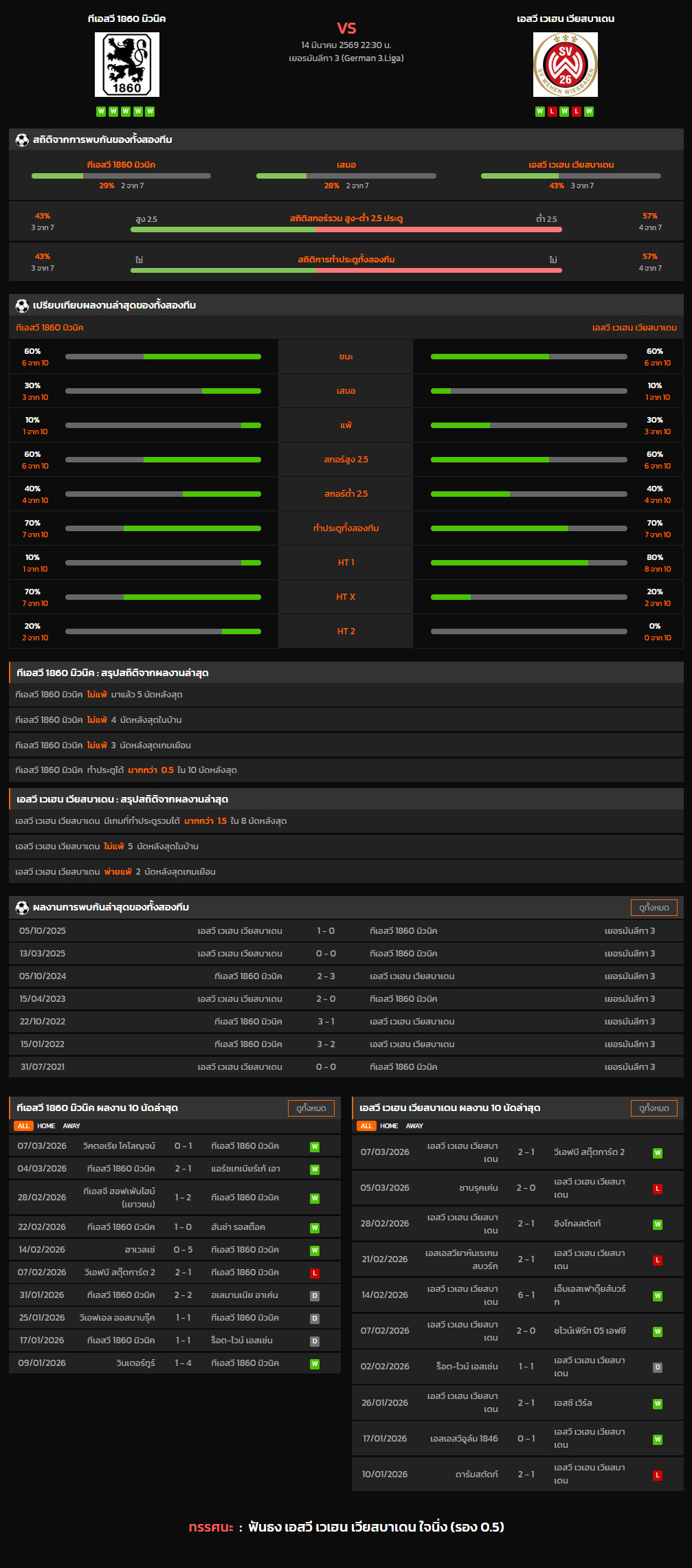Image resolution: width=692 pixels, height=1568 pixels.
Task: Open 'ดูทั้งหมด' for 1860 Munich last 10 matches
Action: click(x=311, y=1108)
